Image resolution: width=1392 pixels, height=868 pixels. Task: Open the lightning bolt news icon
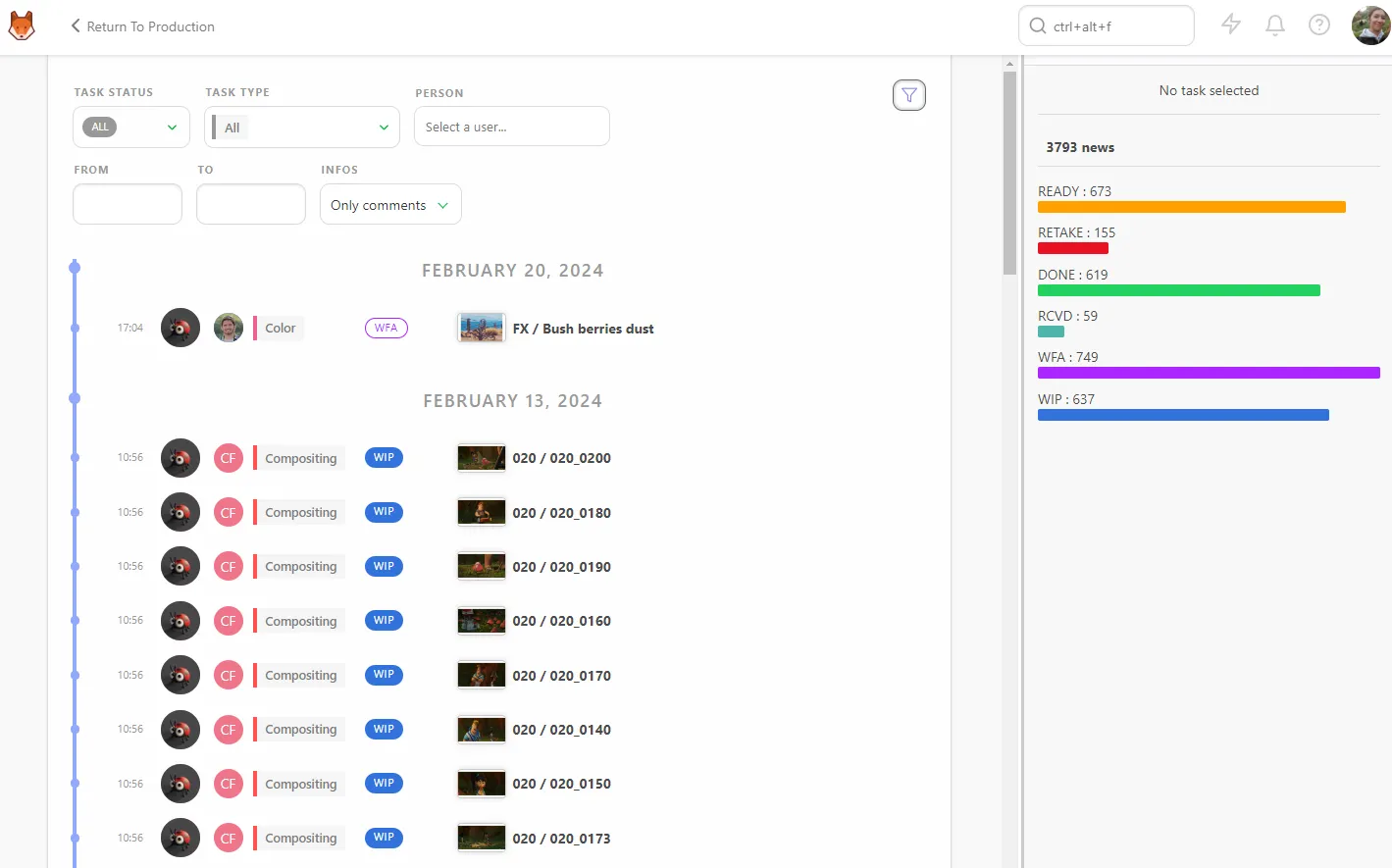[x=1231, y=26]
